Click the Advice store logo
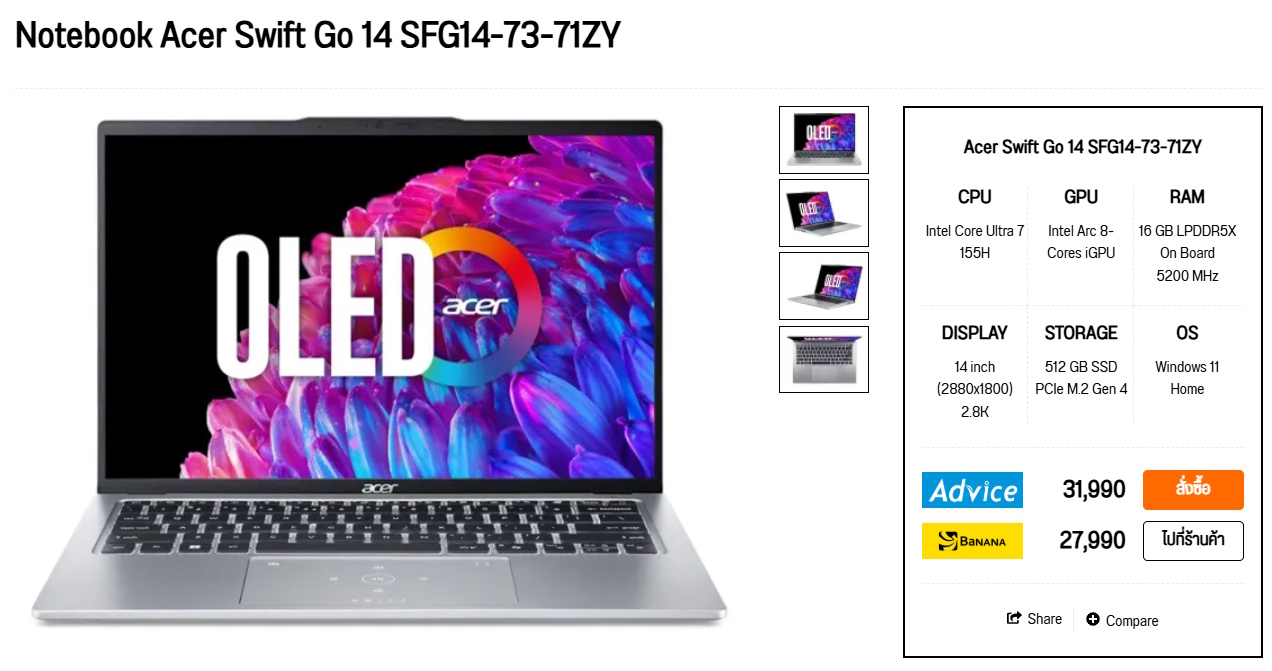Image resolution: width=1272 pixels, height=671 pixels. coord(972,490)
